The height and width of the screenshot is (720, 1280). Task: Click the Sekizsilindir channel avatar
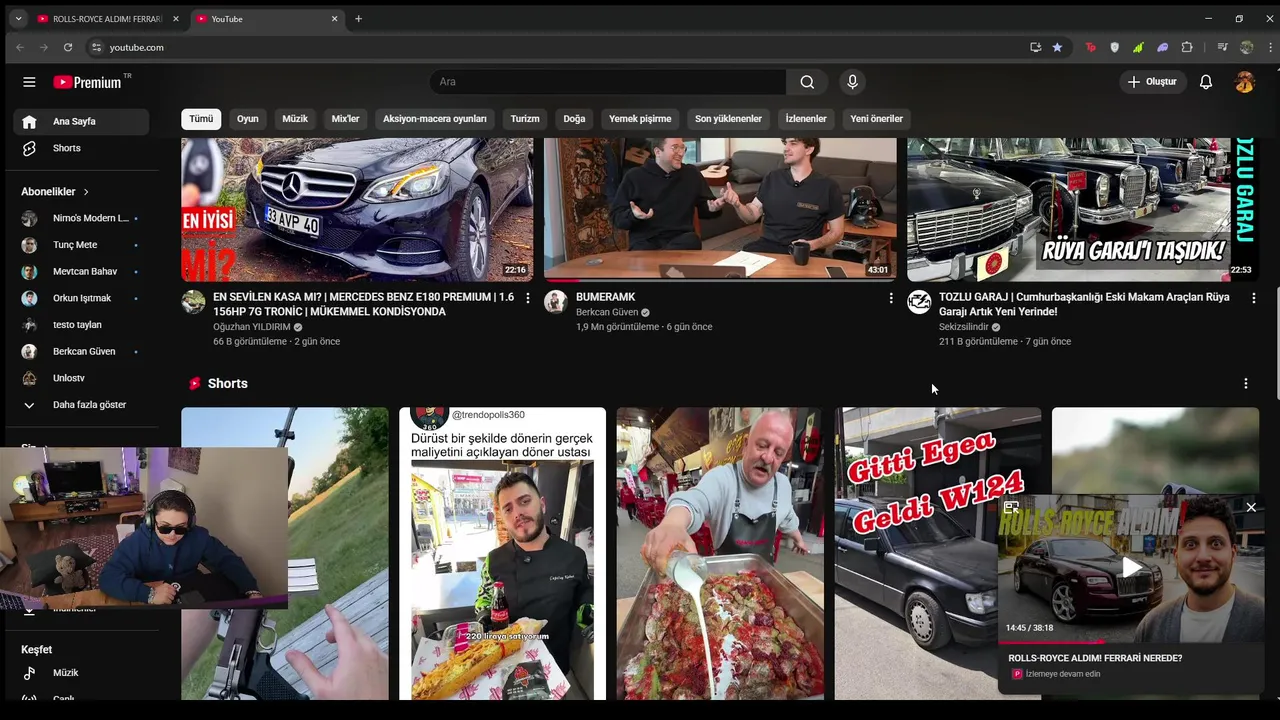[919, 302]
